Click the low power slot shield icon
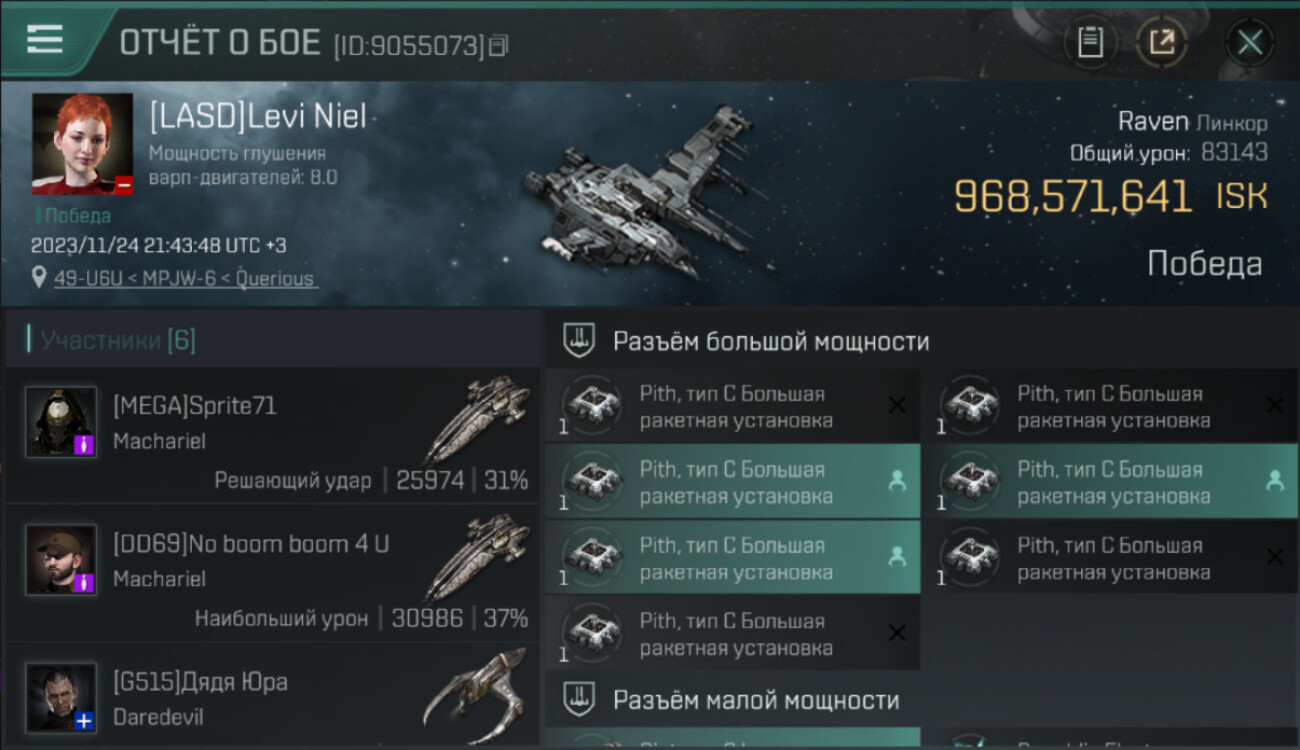This screenshot has height=750, width=1300. 579,699
